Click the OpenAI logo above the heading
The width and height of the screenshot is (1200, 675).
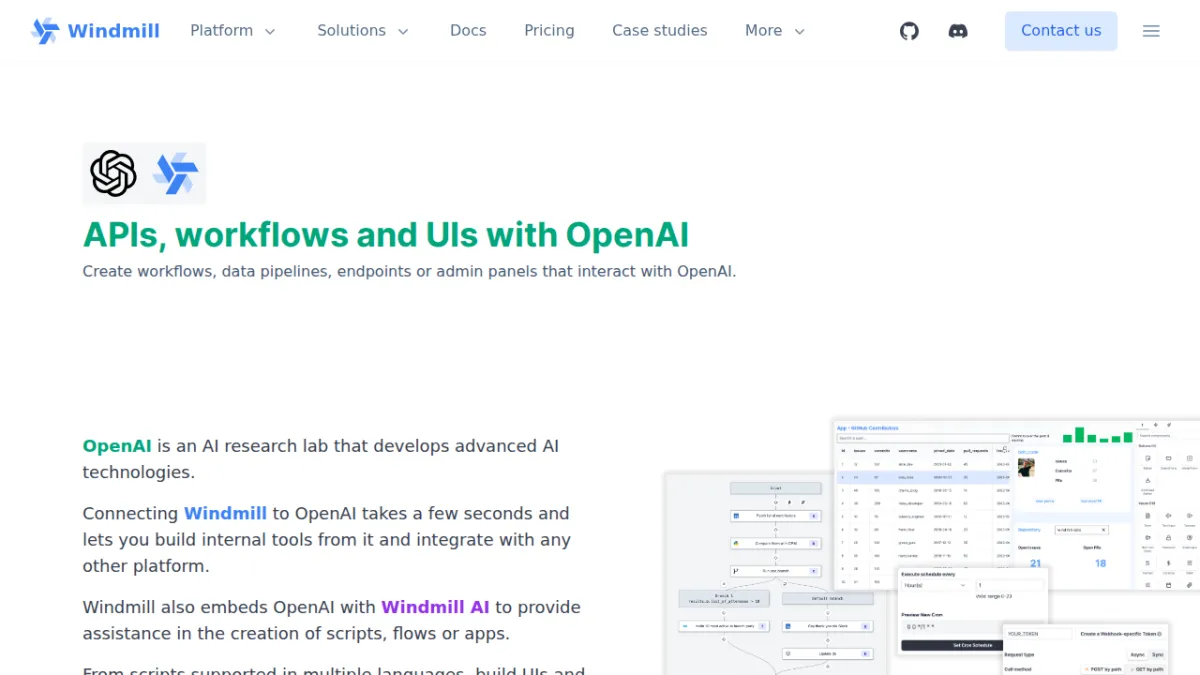coord(114,173)
